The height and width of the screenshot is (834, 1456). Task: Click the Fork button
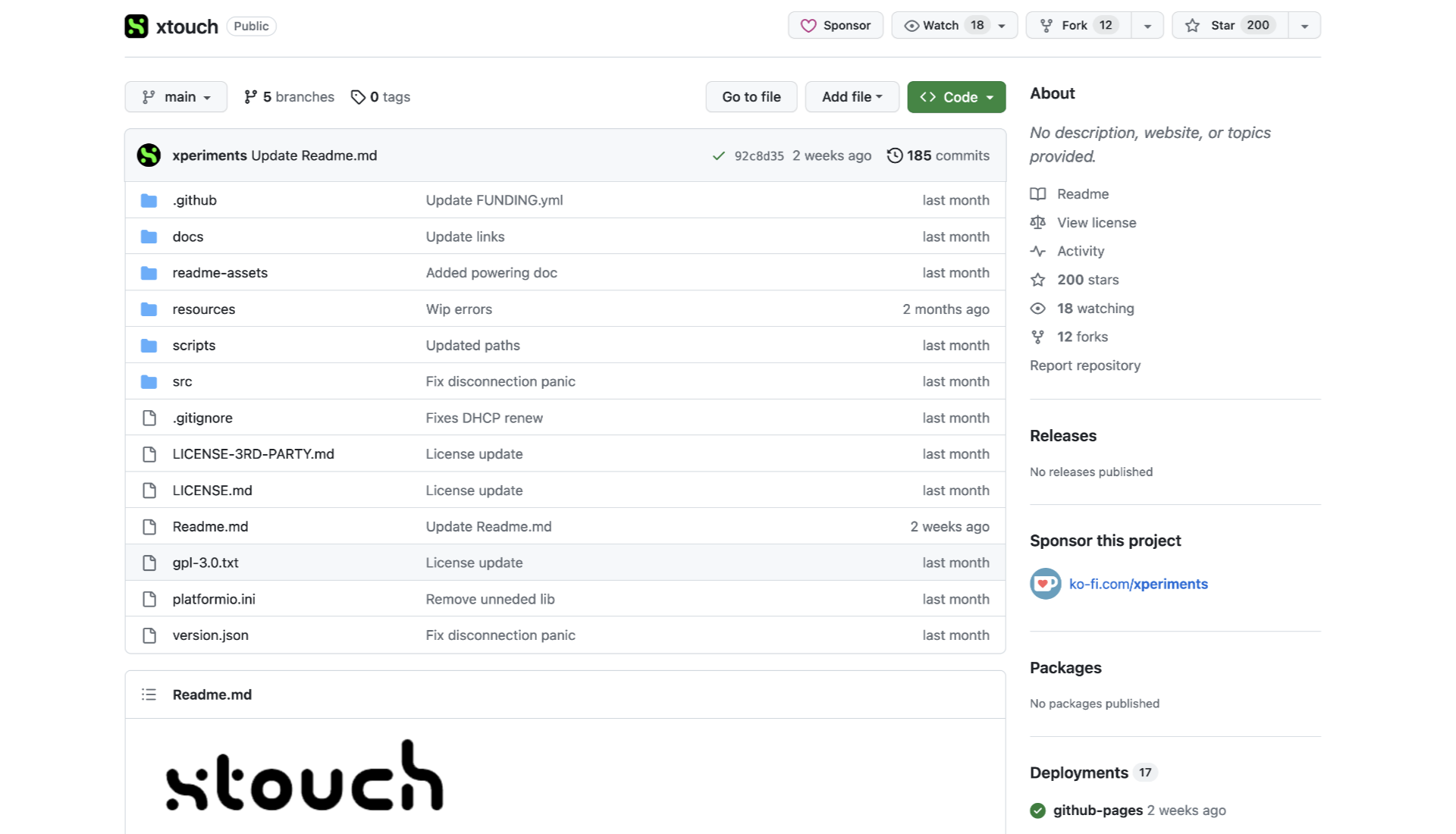coord(1078,25)
